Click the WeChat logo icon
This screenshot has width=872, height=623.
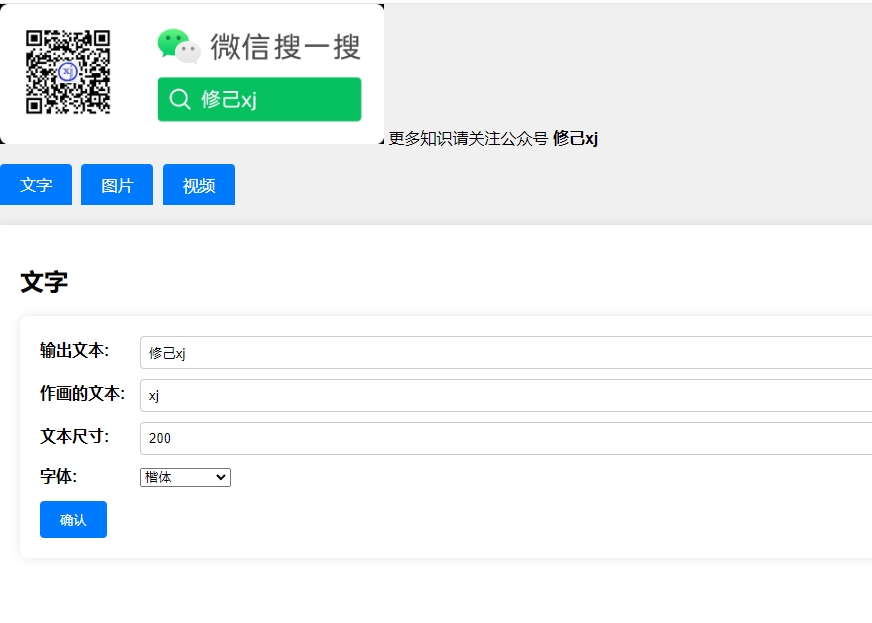[x=179, y=46]
